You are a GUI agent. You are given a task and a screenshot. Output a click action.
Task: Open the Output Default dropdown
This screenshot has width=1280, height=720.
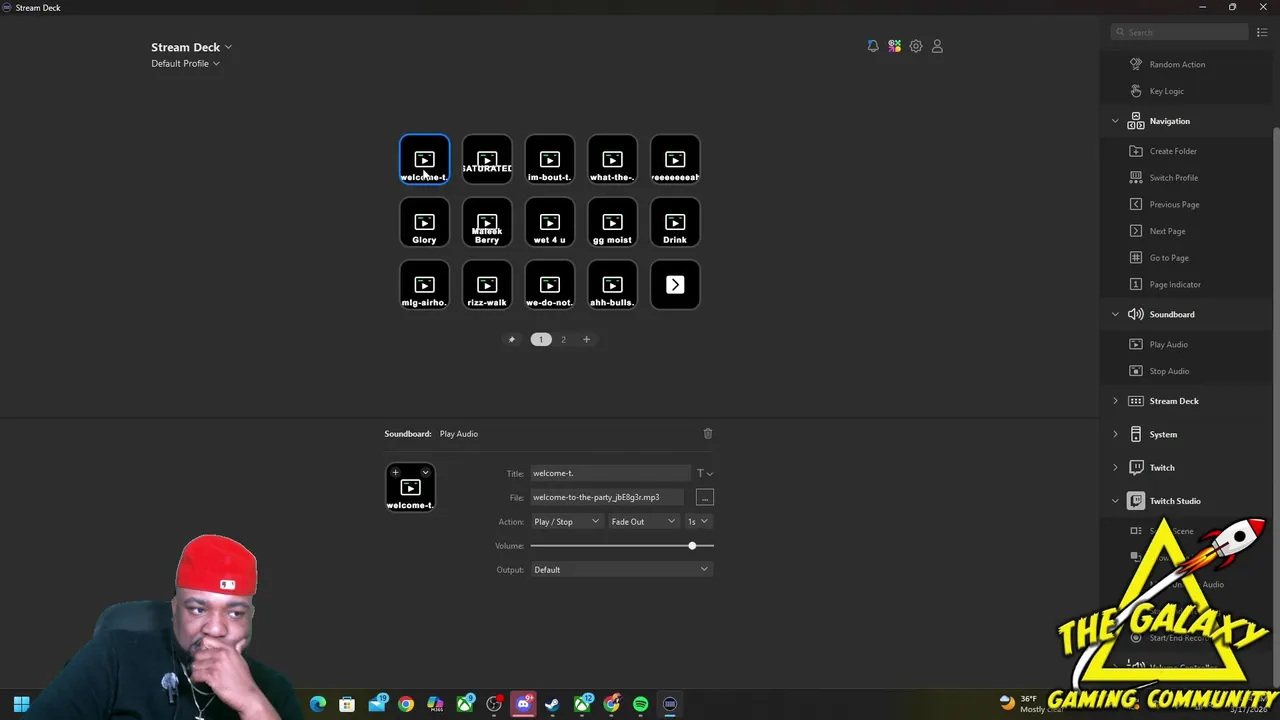621,569
